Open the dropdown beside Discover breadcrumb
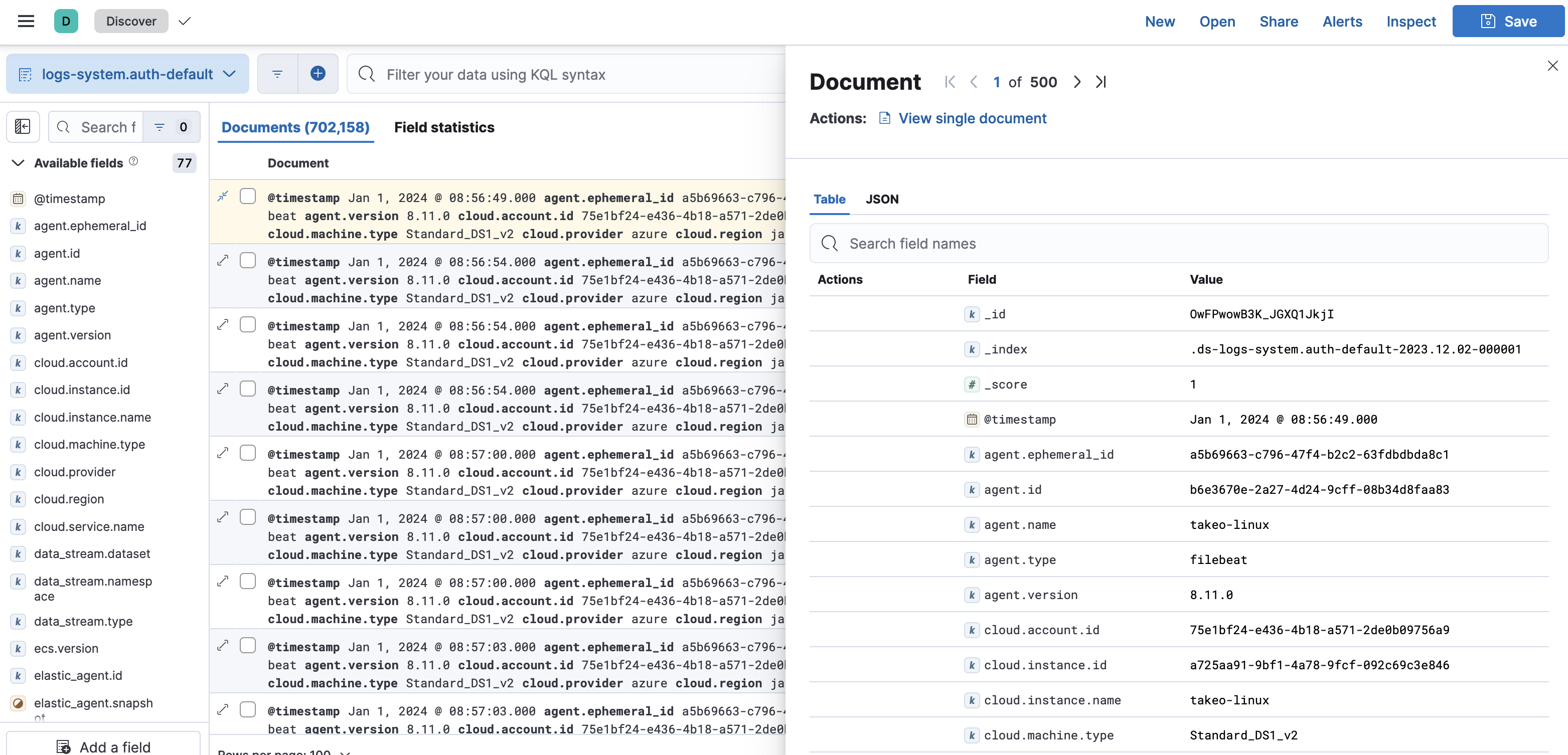 coord(185,21)
